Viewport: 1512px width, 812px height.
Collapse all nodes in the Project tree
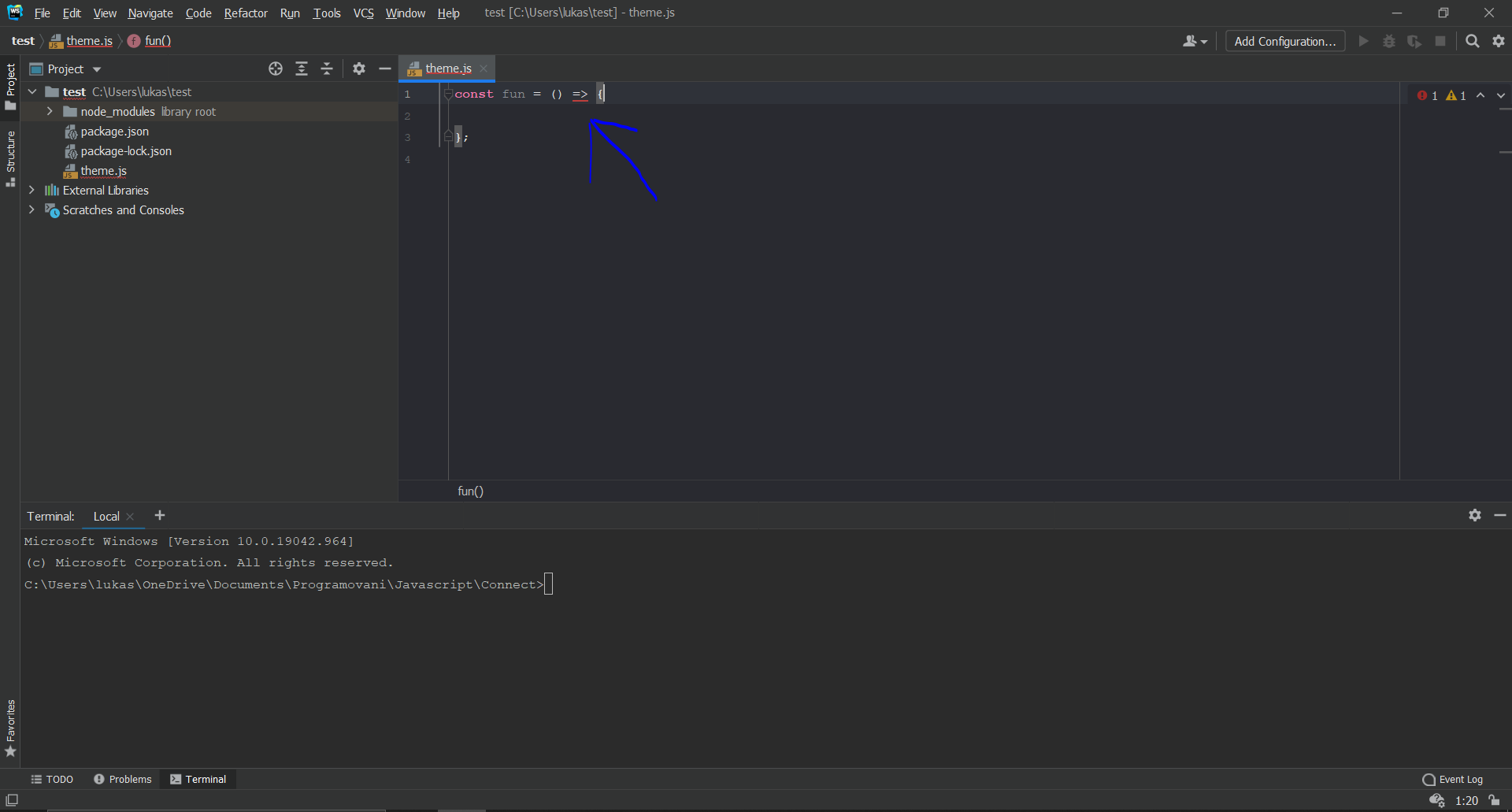[327, 69]
